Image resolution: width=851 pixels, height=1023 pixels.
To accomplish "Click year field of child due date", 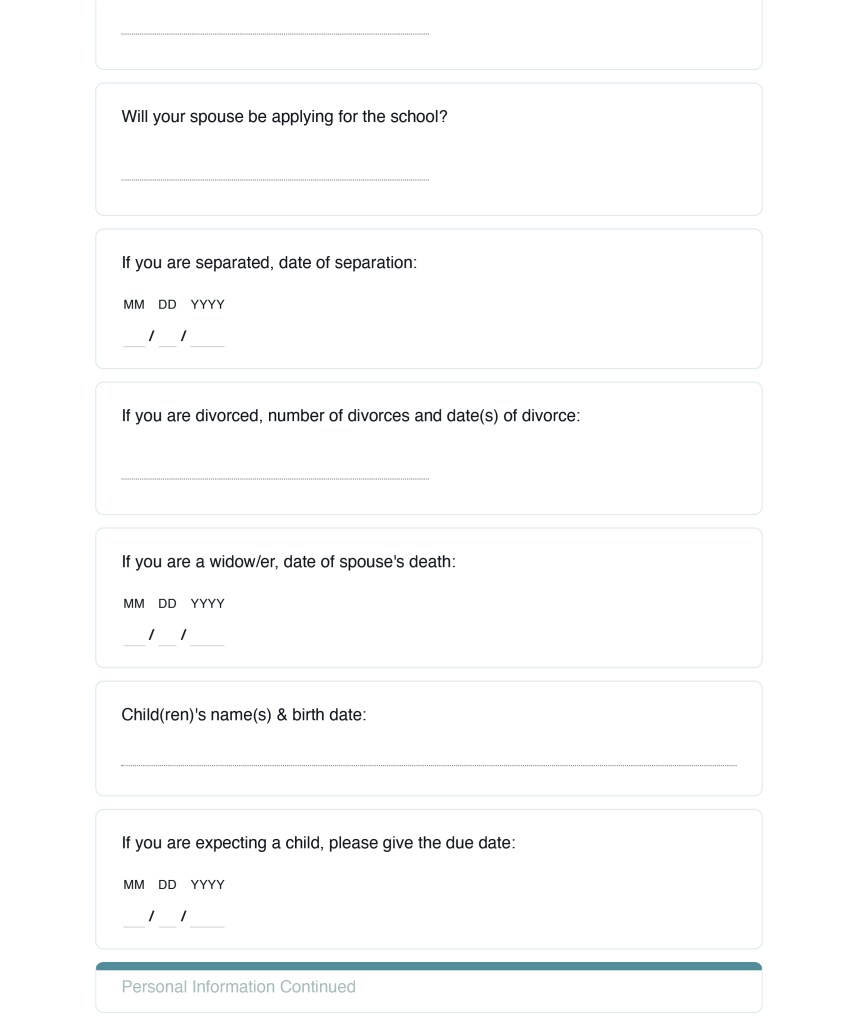I will pyautogui.click(x=207, y=915).
